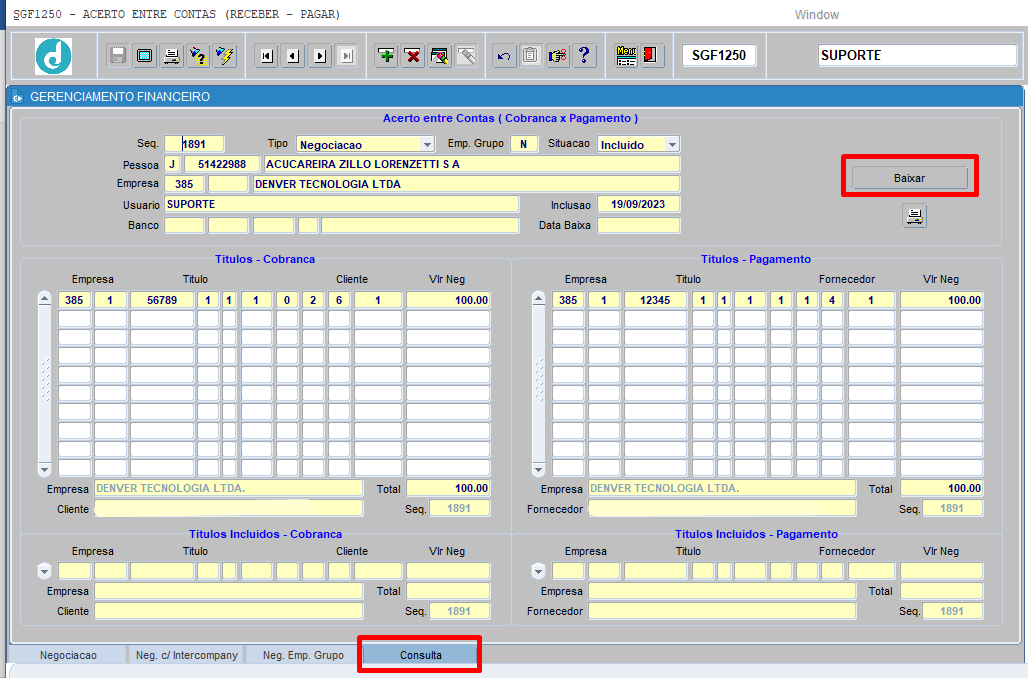This screenshot has height=678, width=1028.
Task: Click the SGF1250 program code field
Action: 719,55
